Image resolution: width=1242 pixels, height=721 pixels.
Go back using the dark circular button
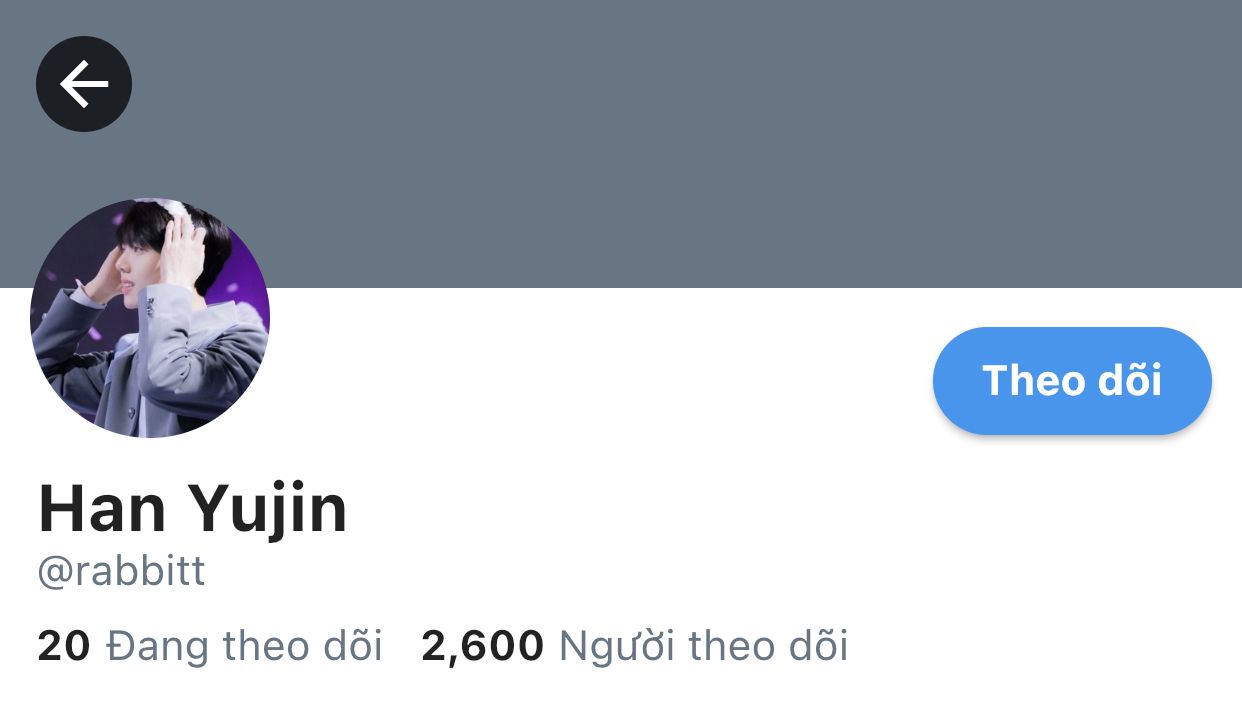pyautogui.click(x=84, y=84)
